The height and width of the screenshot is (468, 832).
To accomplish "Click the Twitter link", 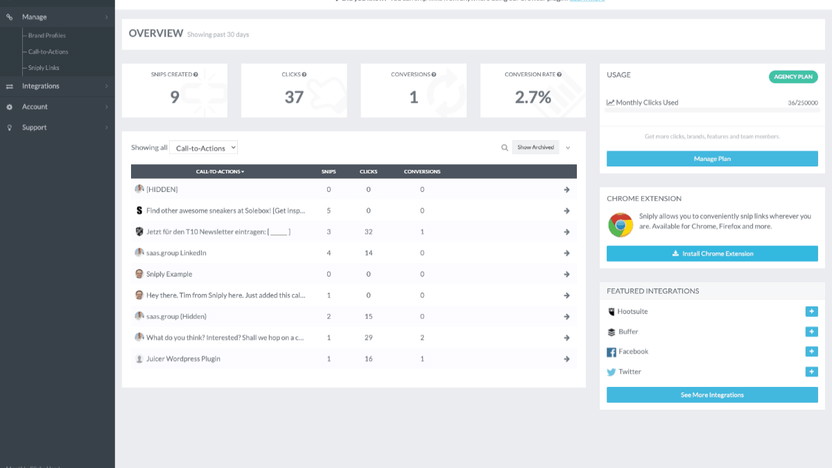I will [629, 371].
